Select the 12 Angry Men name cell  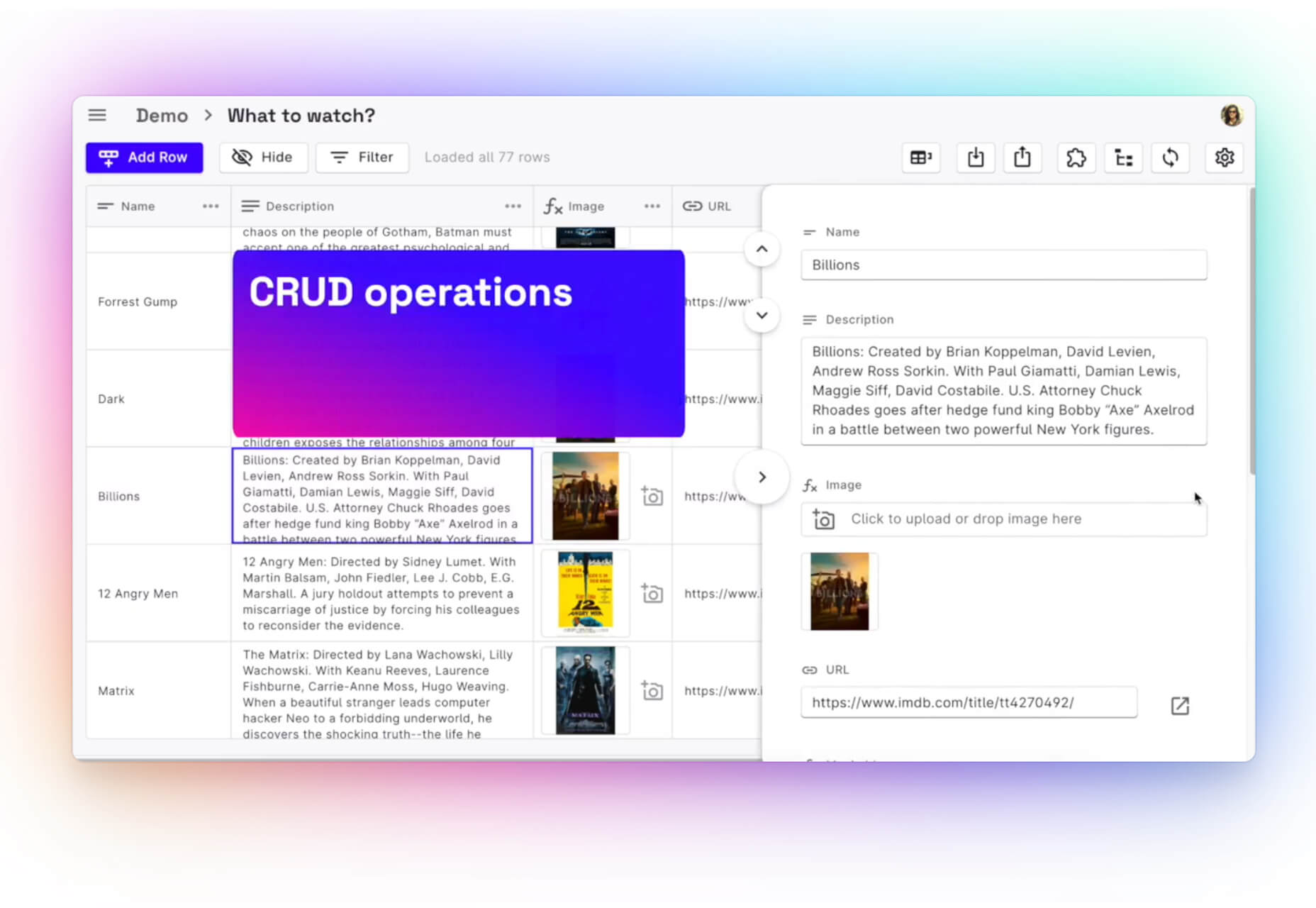coord(158,593)
